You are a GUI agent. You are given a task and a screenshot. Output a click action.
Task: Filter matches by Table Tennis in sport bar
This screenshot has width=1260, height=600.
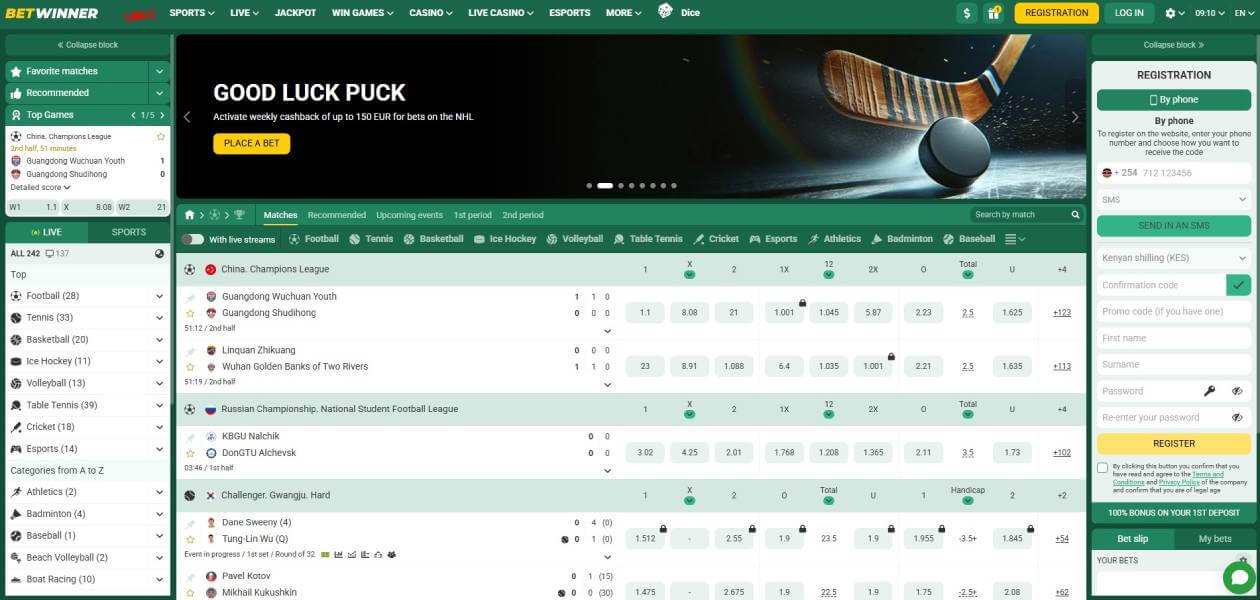click(x=648, y=239)
